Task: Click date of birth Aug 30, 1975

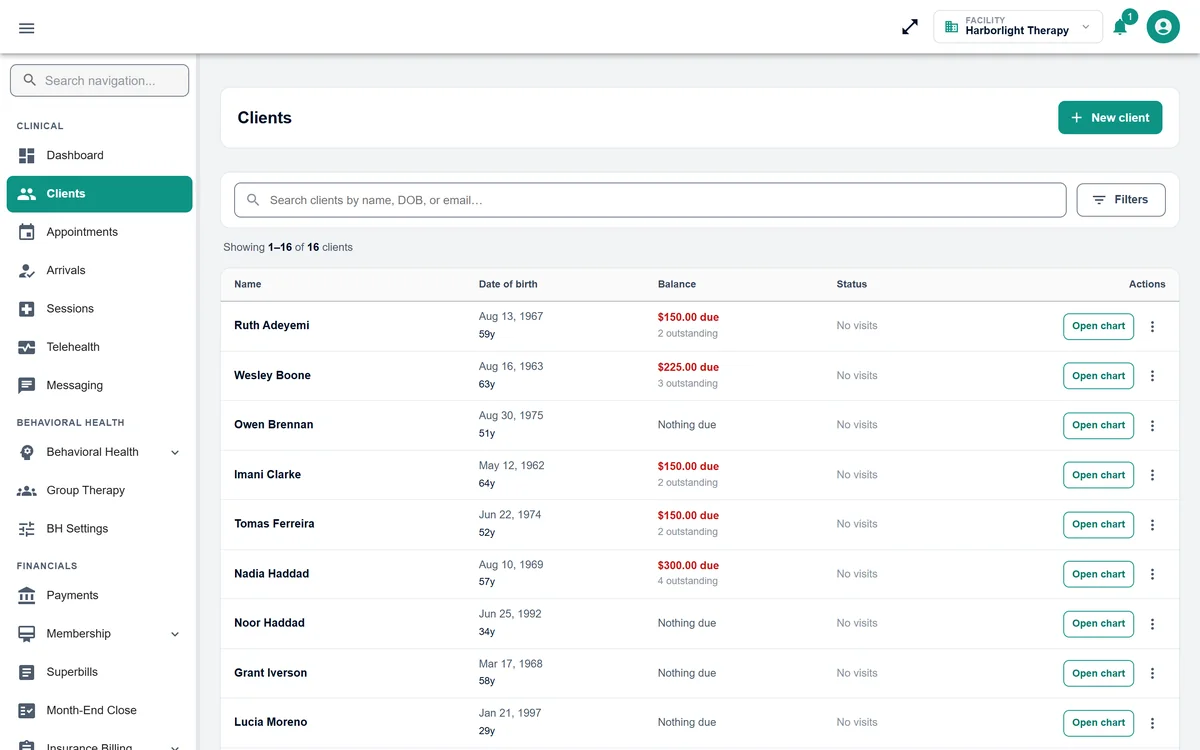Action: (x=511, y=416)
